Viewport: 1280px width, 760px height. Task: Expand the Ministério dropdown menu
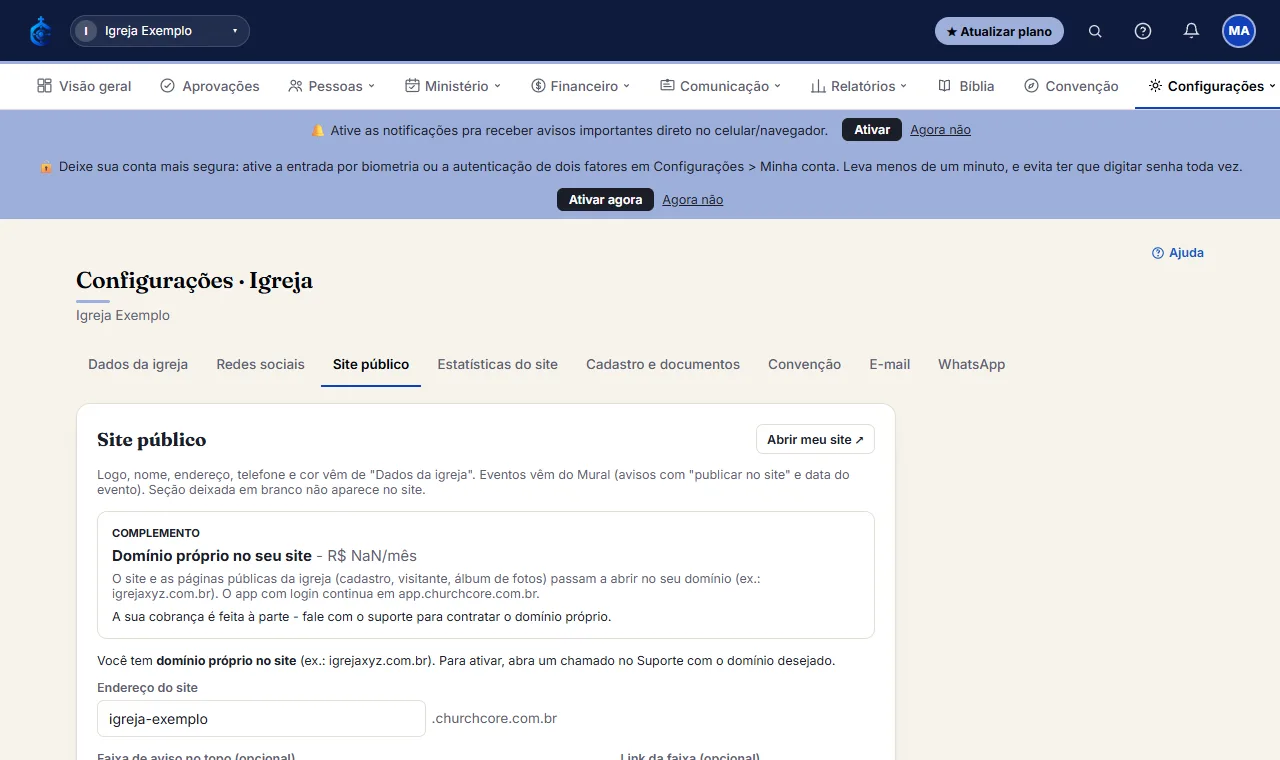pos(453,86)
